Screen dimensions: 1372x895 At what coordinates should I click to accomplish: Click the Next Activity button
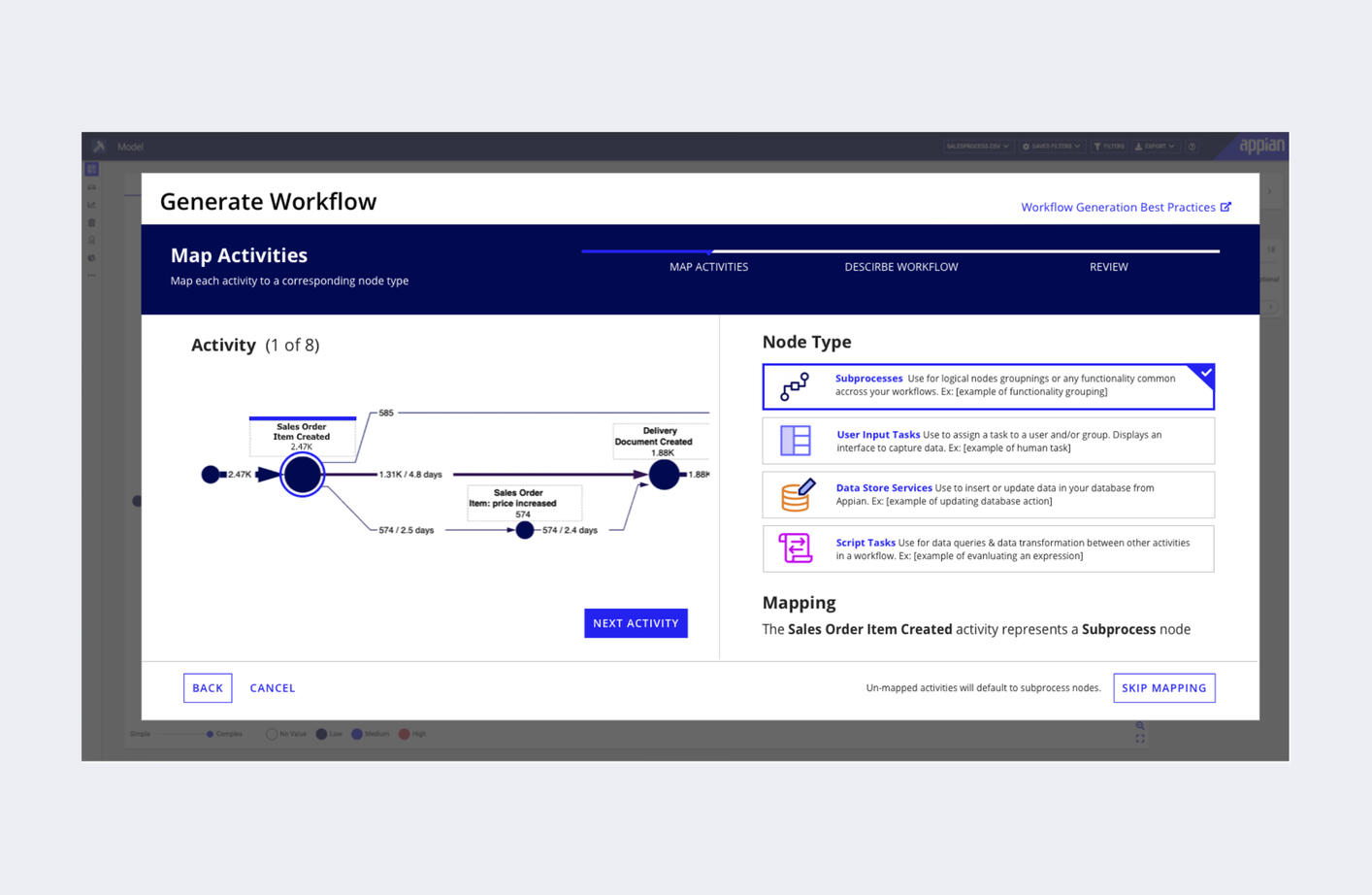tap(636, 623)
